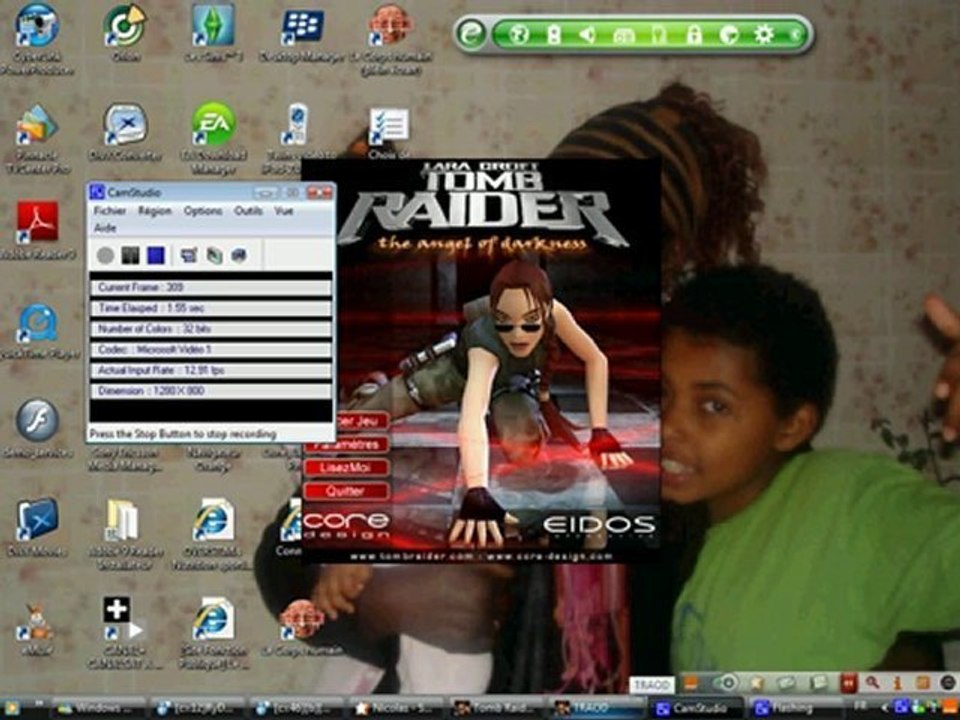The width and height of the screenshot is (960, 720).
Task: Click the 'Dimension' row in CamStudio
Action: (x=211, y=391)
